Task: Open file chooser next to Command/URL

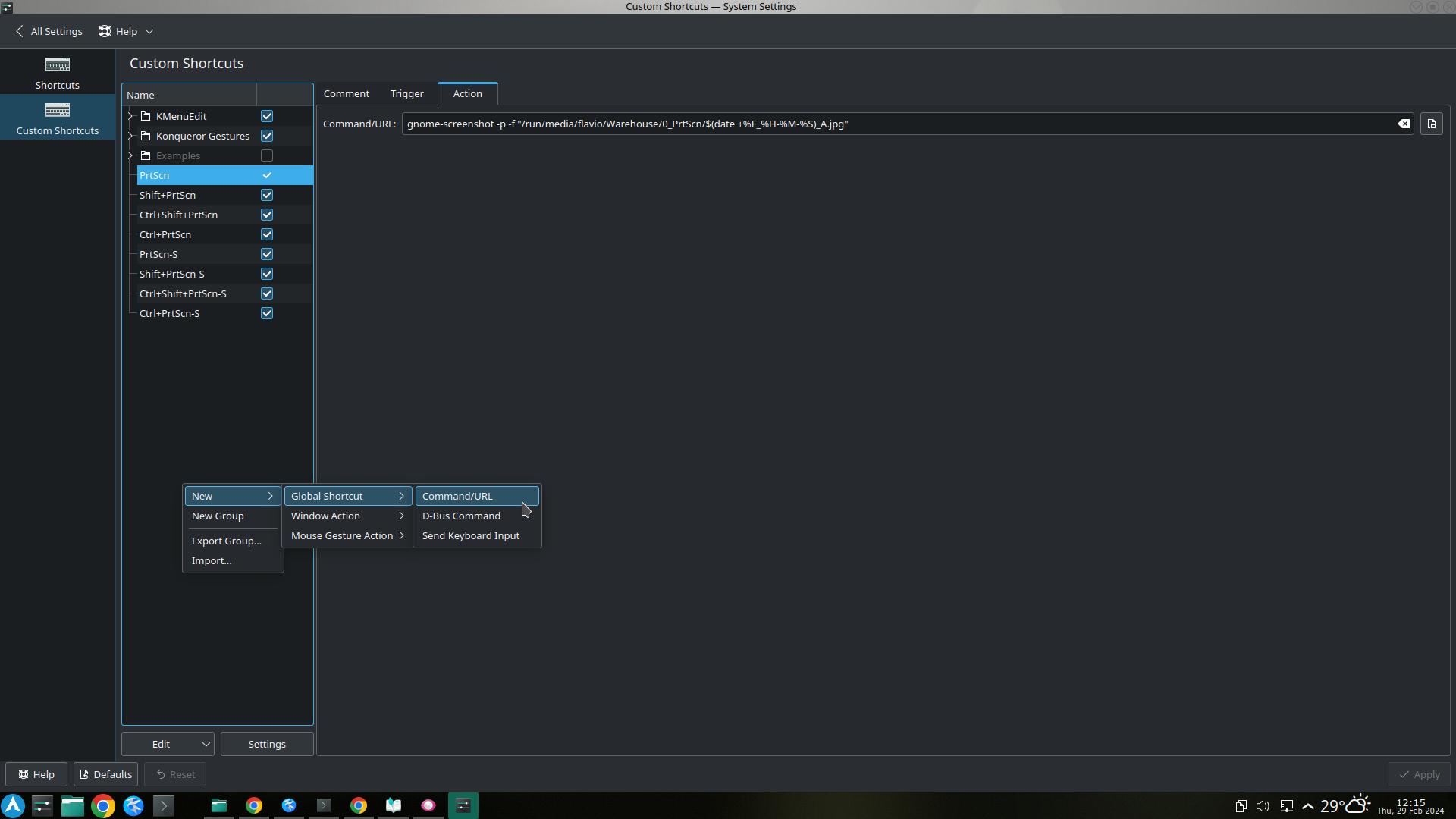Action: pos(1431,124)
